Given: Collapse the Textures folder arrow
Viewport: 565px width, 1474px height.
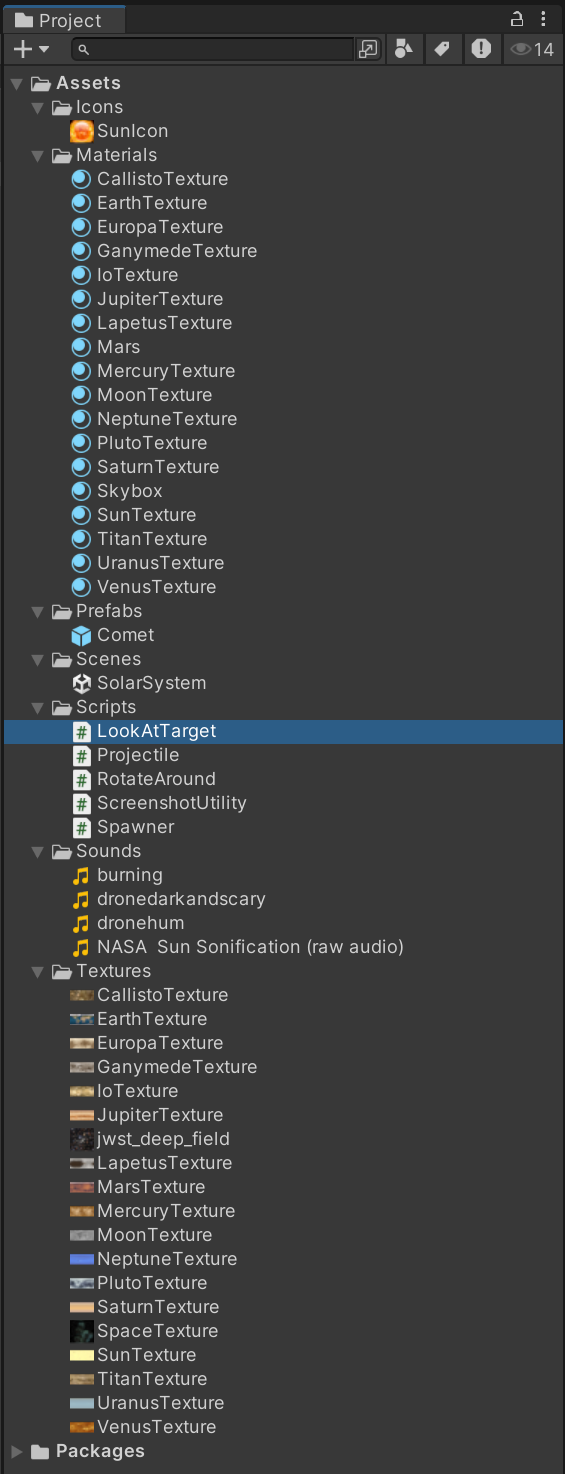Looking at the screenshot, I should click(38, 971).
